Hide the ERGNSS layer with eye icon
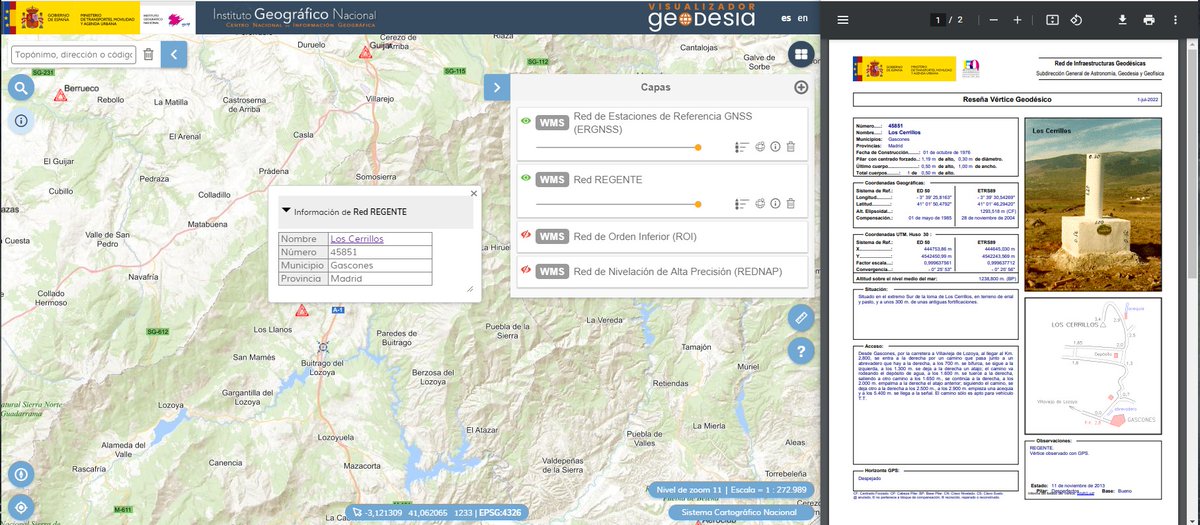The image size is (1200, 525). [x=525, y=122]
